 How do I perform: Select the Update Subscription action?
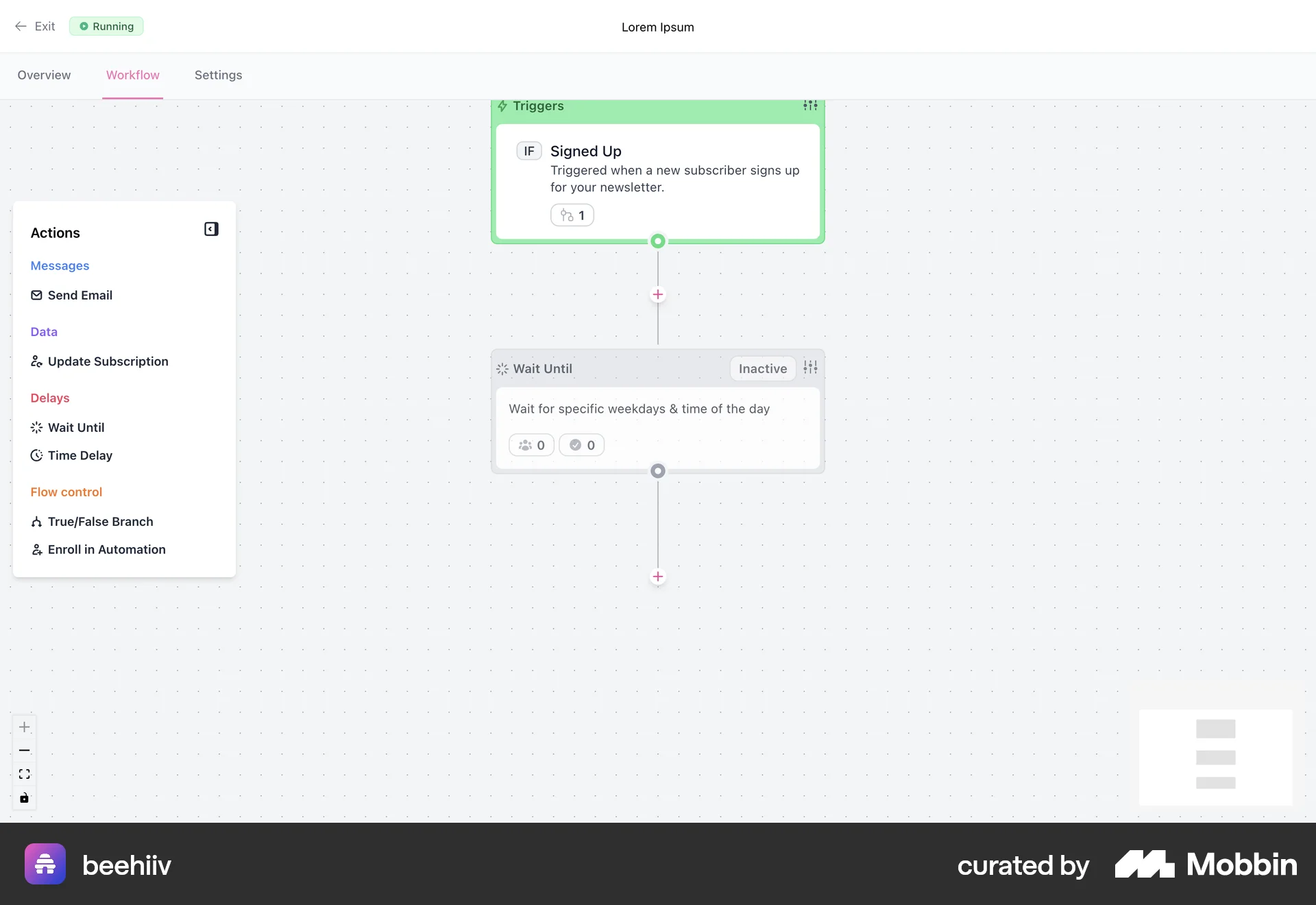(x=107, y=361)
